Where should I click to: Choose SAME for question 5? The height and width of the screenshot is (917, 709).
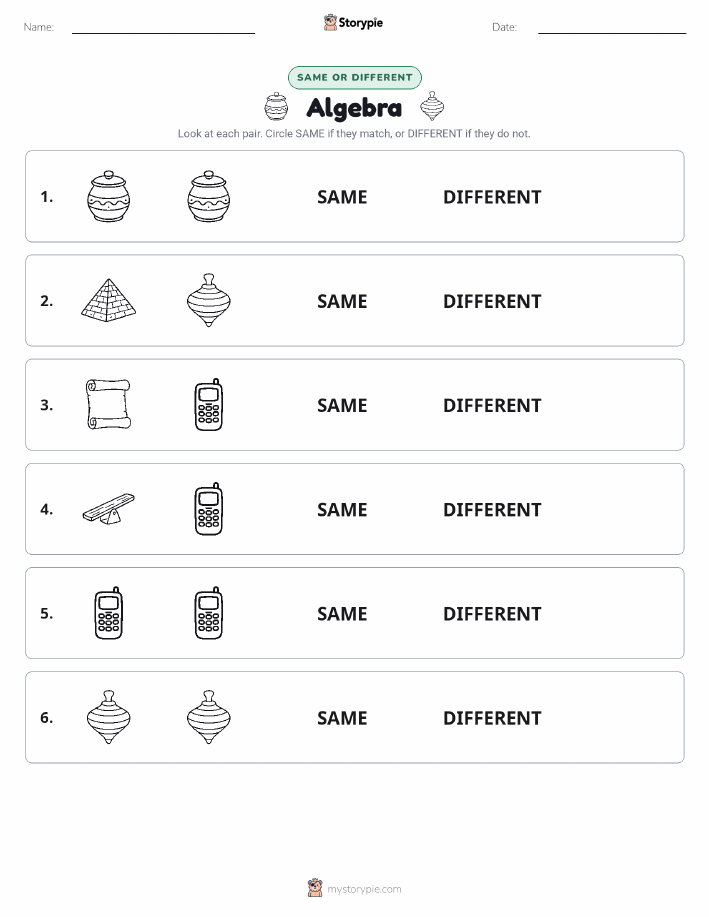pos(342,613)
